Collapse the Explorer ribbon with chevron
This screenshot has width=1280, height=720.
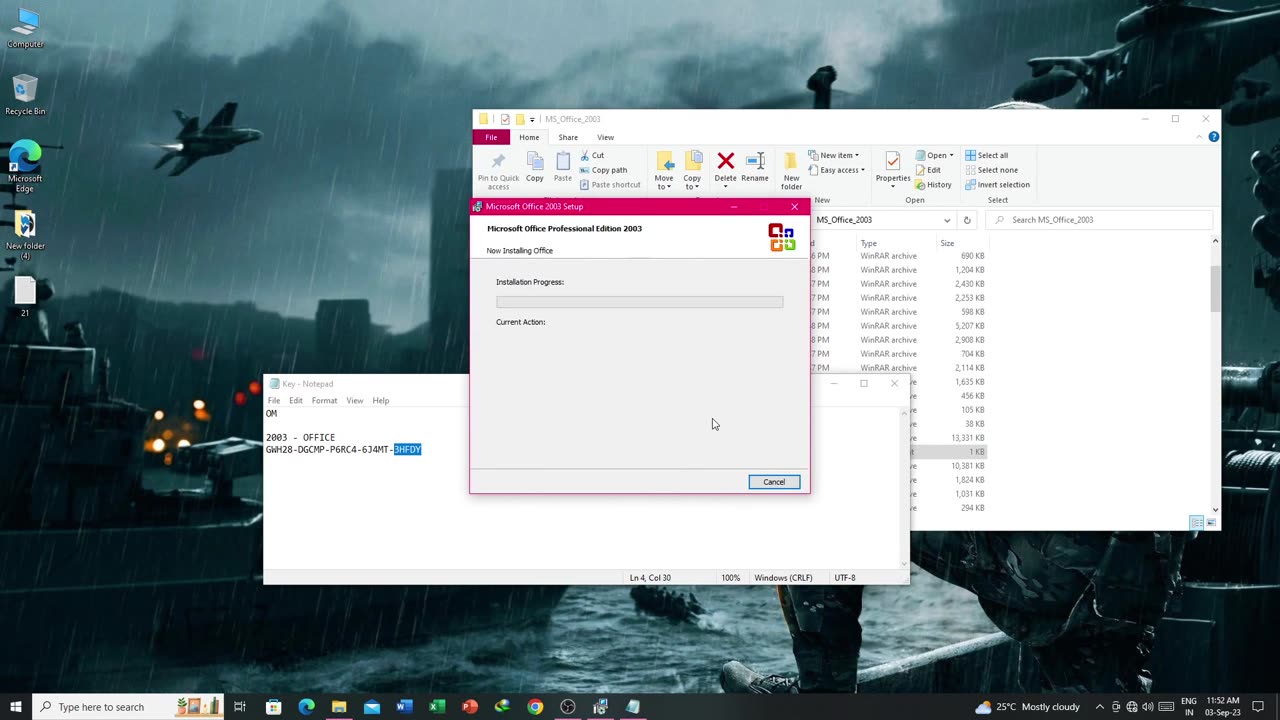pos(1198,137)
